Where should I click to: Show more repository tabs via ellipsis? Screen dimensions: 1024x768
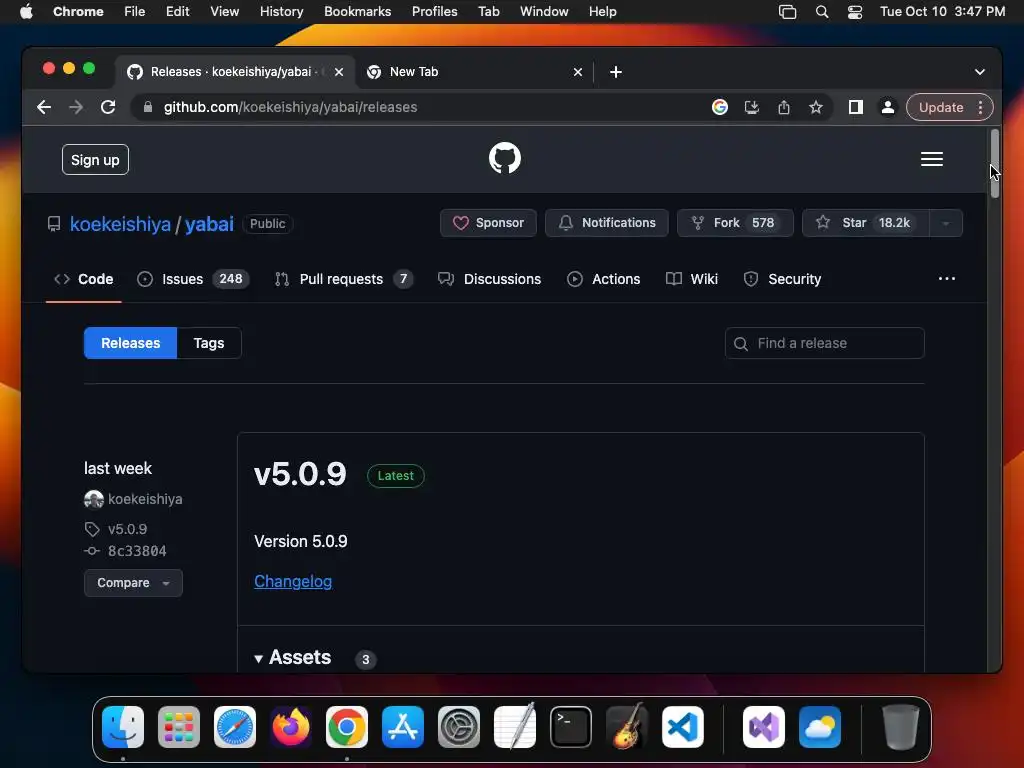[x=946, y=279]
